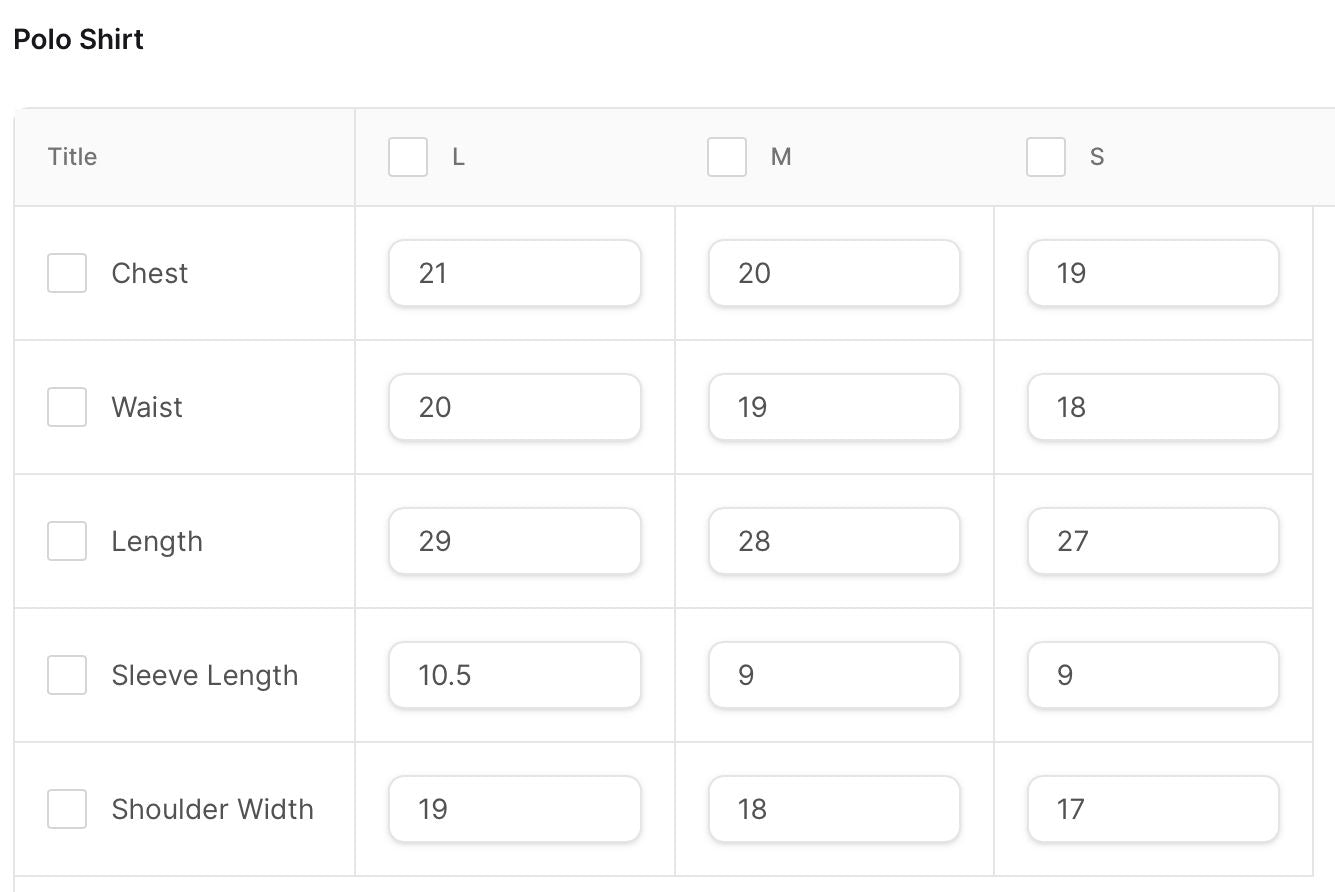Select the Chest row checkbox
Image resolution: width=1335 pixels, height=892 pixels.
point(67,273)
